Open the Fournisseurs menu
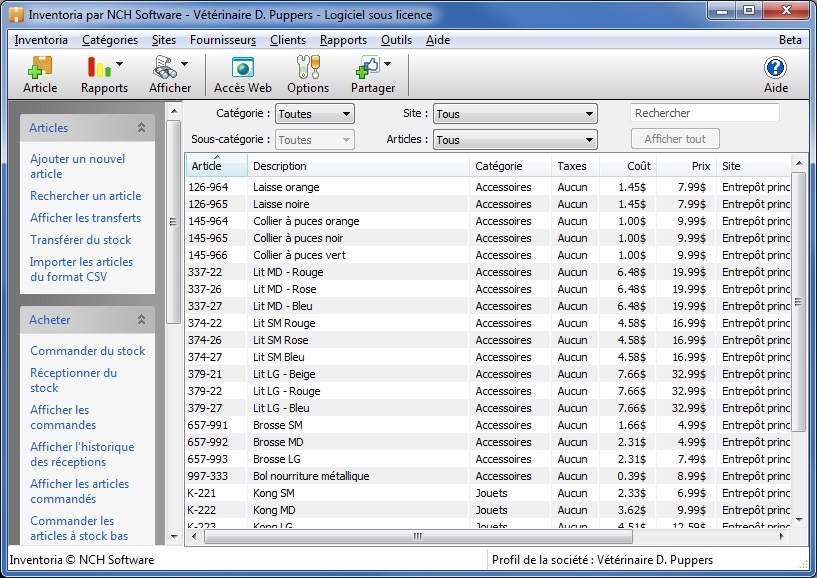The image size is (817, 578). (x=223, y=40)
